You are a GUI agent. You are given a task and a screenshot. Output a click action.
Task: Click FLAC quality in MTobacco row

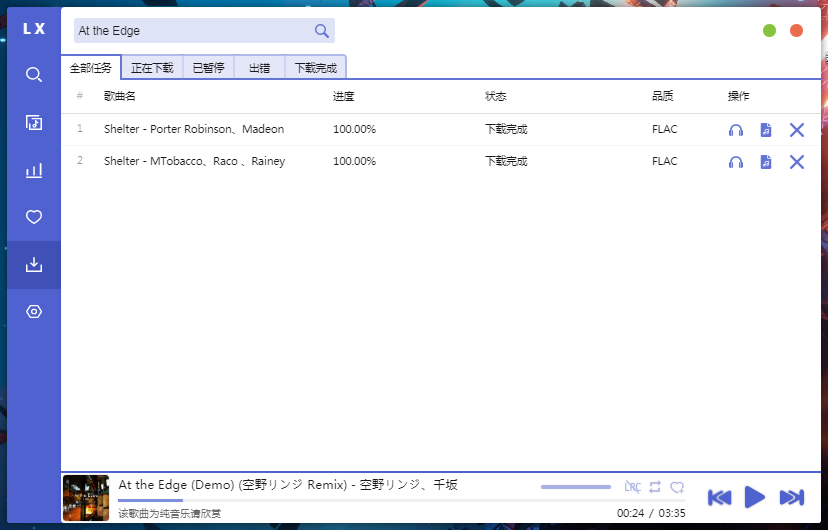[x=664, y=161]
